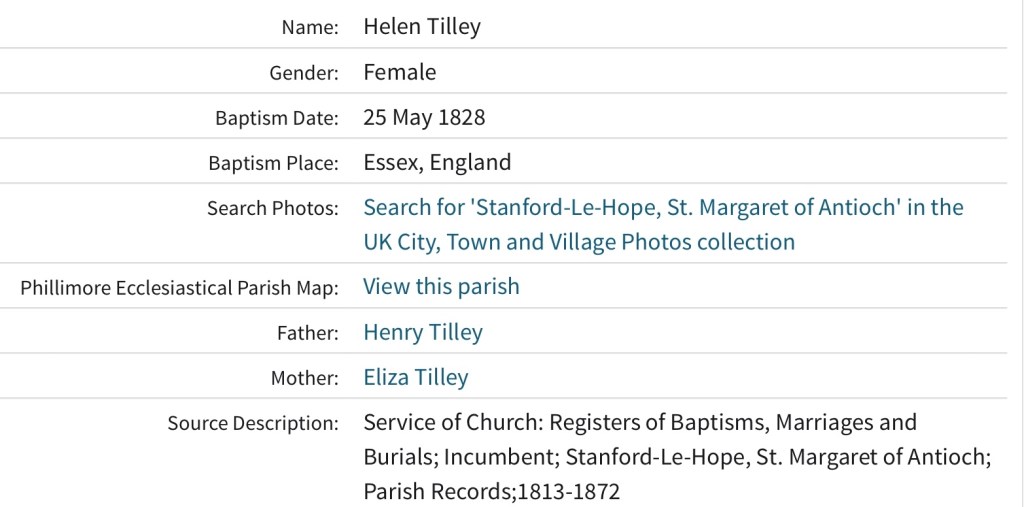
Task: Click the 'Name:' field label
Action: click(310, 28)
